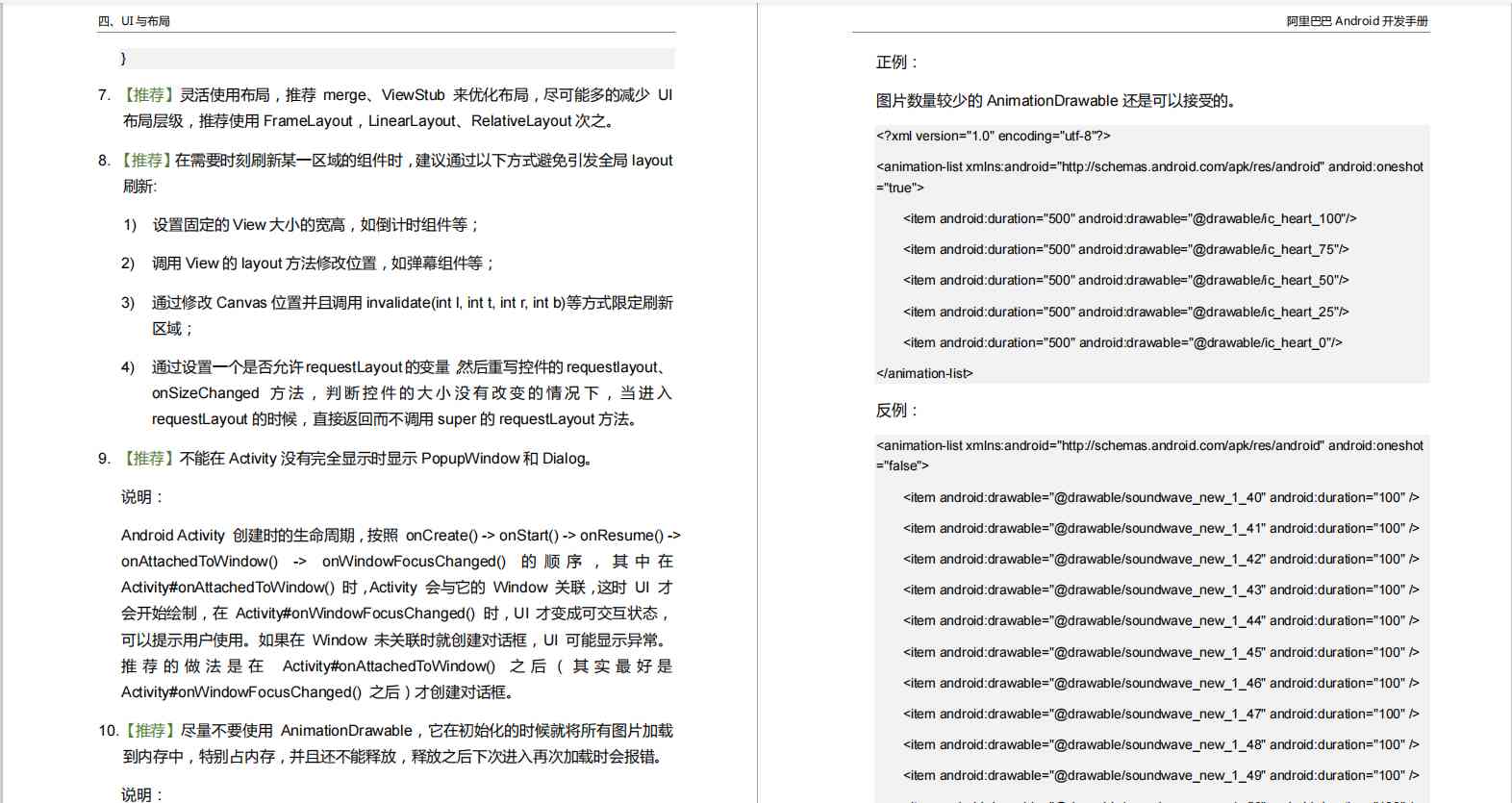Click "onCreate() -> onStart() -> onResume()" text
1512x803 pixels.
[534, 536]
